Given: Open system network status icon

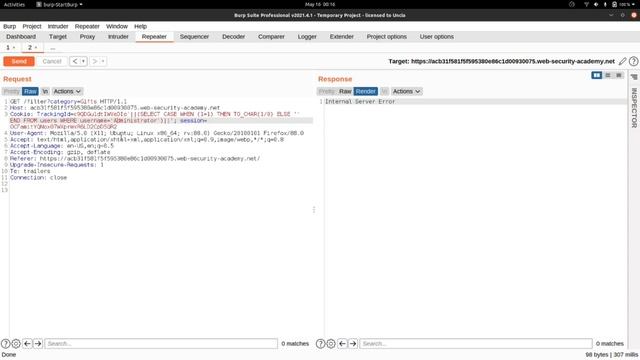Looking at the screenshot, I should [x=586, y=4].
